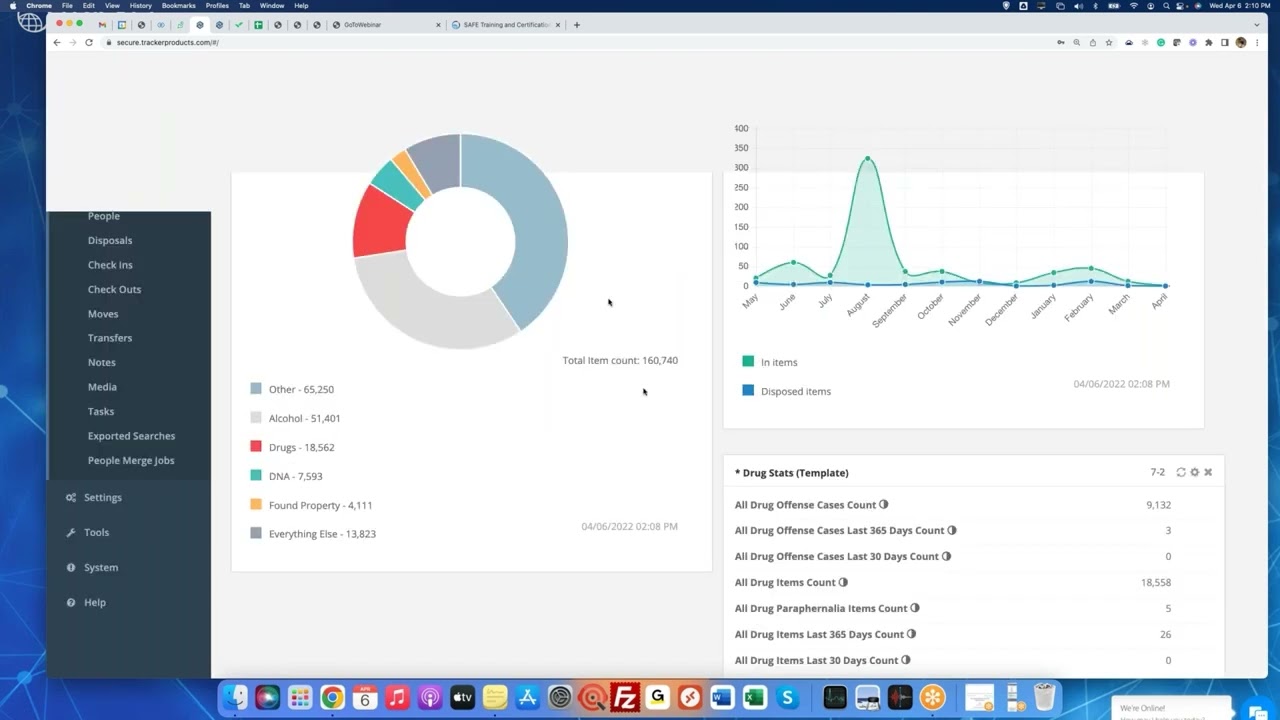Open Drug Stats widget gear settings
The height and width of the screenshot is (720, 1280).
[1194, 472]
